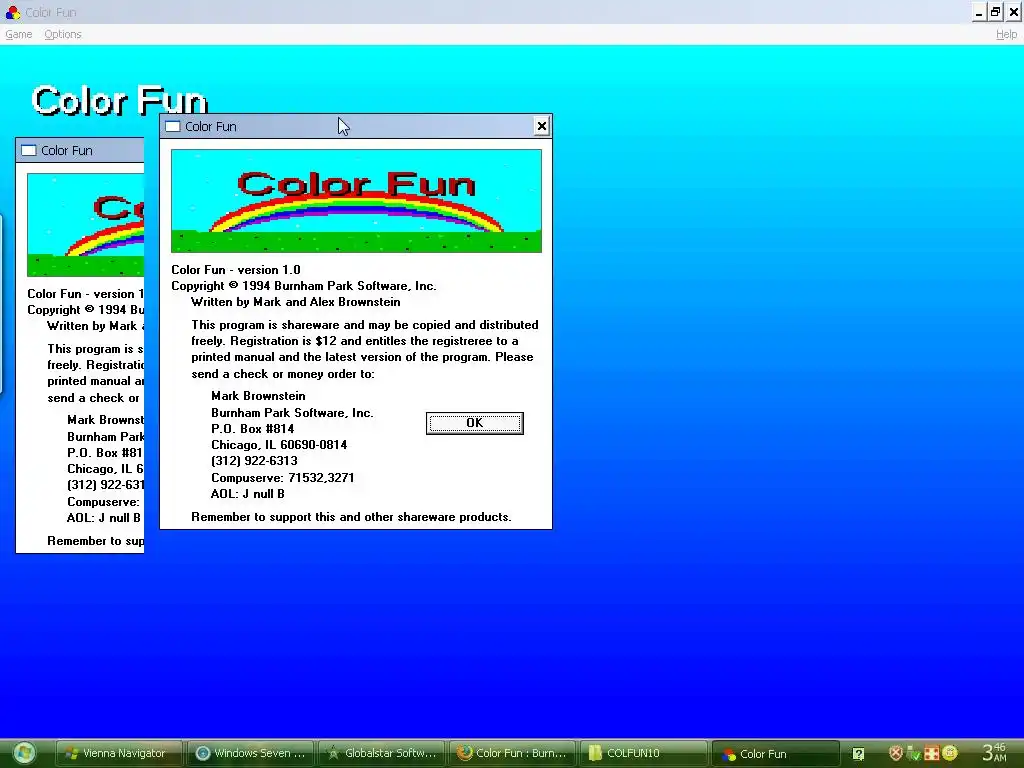This screenshot has height=768, width=1024.
Task: Open the Help menu
Action: click(x=1006, y=34)
